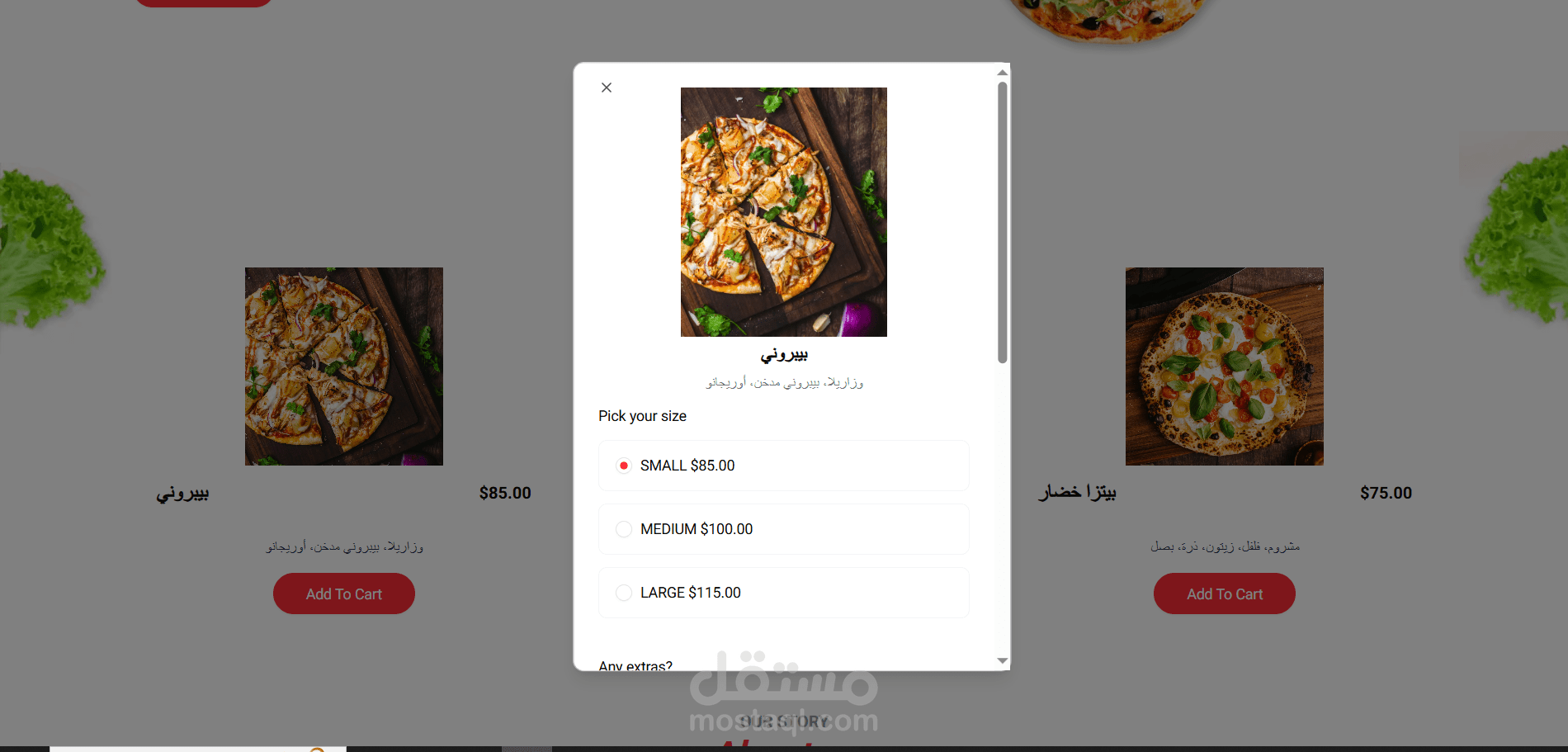Close the pizza options modal with X

tap(607, 87)
